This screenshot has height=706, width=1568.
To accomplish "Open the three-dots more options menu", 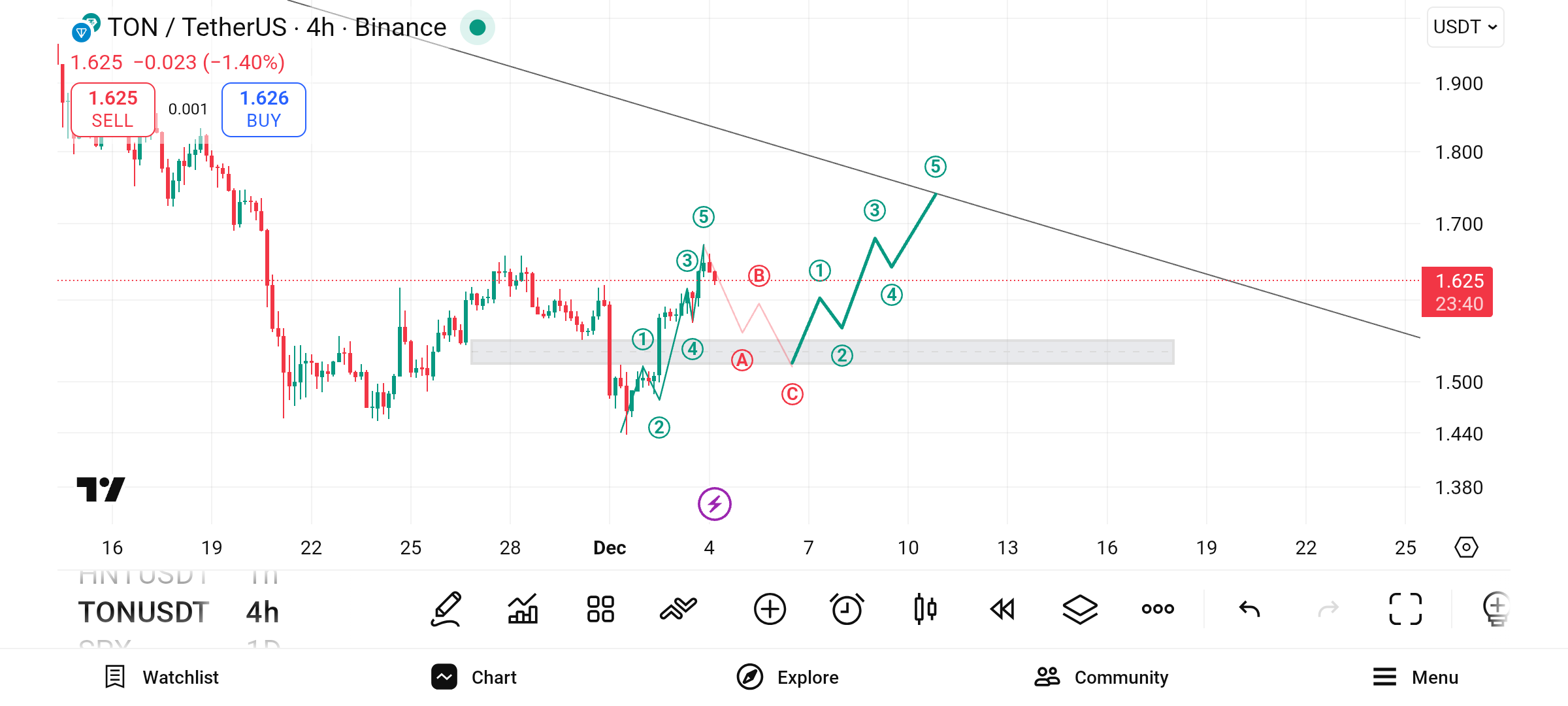I will 1158,609.
